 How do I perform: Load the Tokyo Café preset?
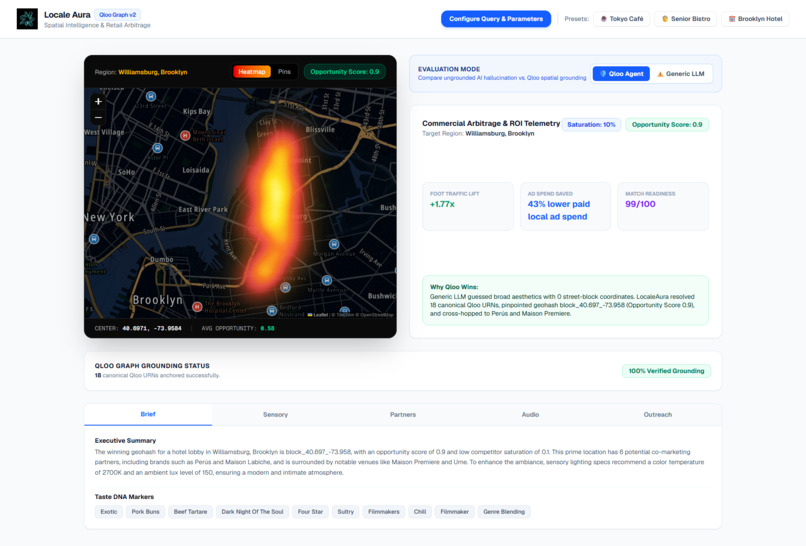click(x=621, y=19)
